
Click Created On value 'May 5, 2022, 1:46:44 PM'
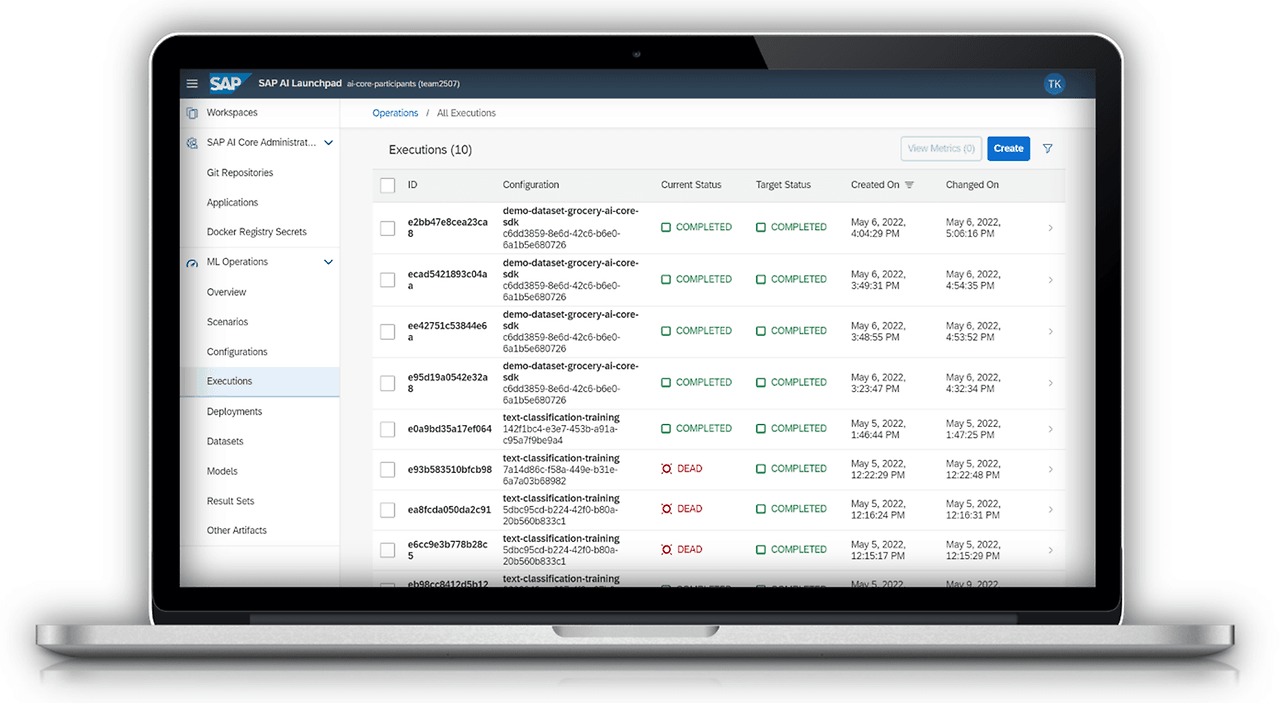(878, 429)
